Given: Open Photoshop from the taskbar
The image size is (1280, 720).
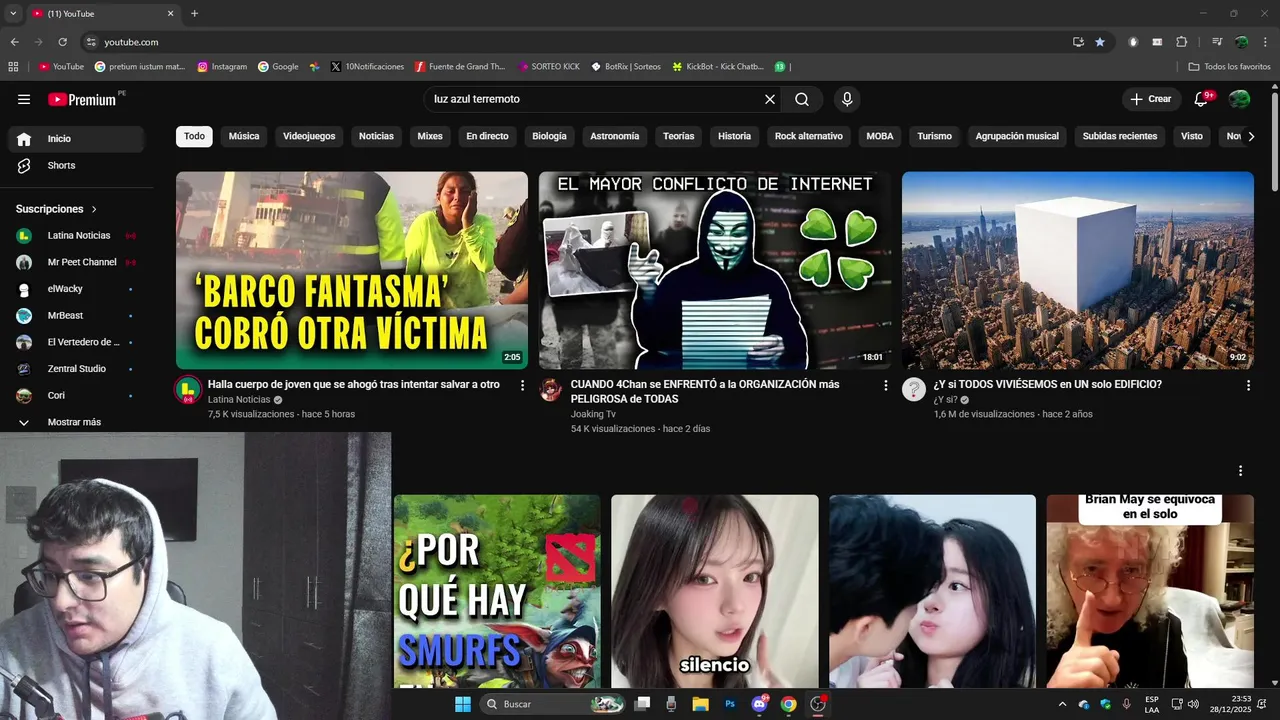Looking at the screenshot, I should 730,704.
